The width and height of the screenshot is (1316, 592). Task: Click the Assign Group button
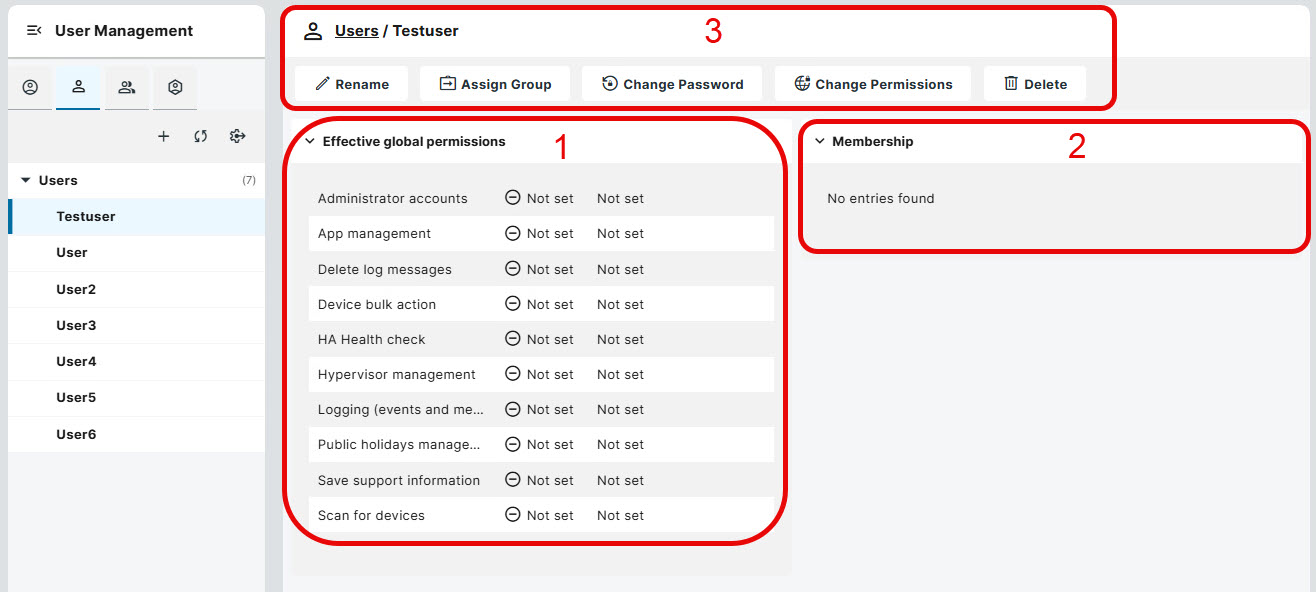pyautogui.click(x=495, y=84)
